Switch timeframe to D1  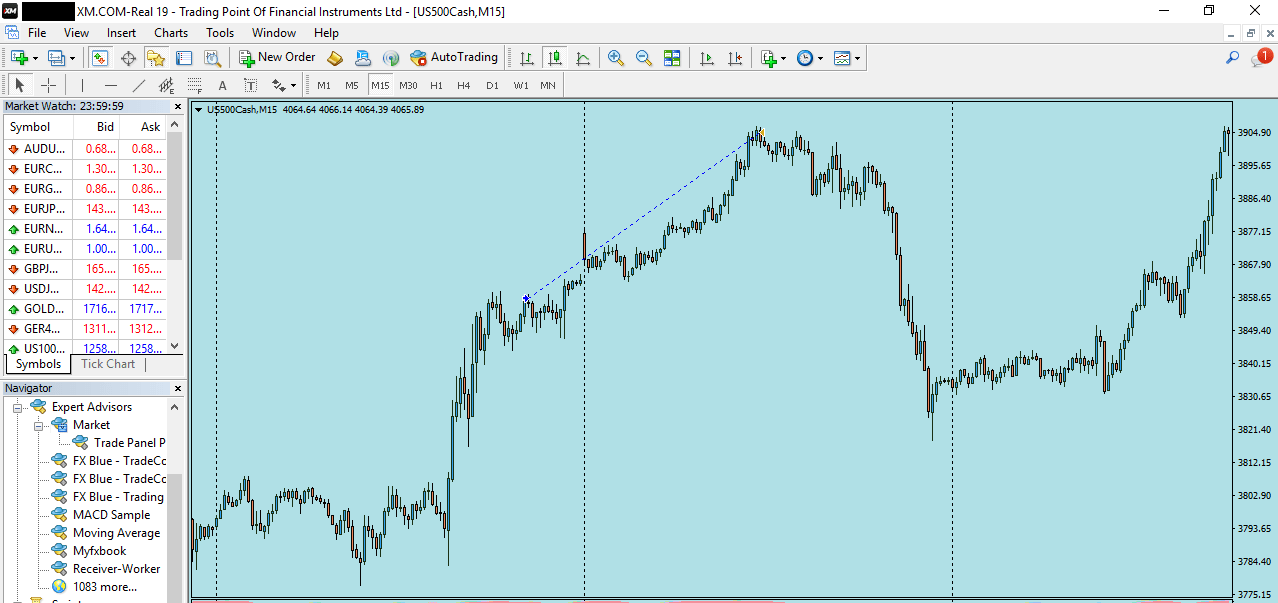pos(492,85)
